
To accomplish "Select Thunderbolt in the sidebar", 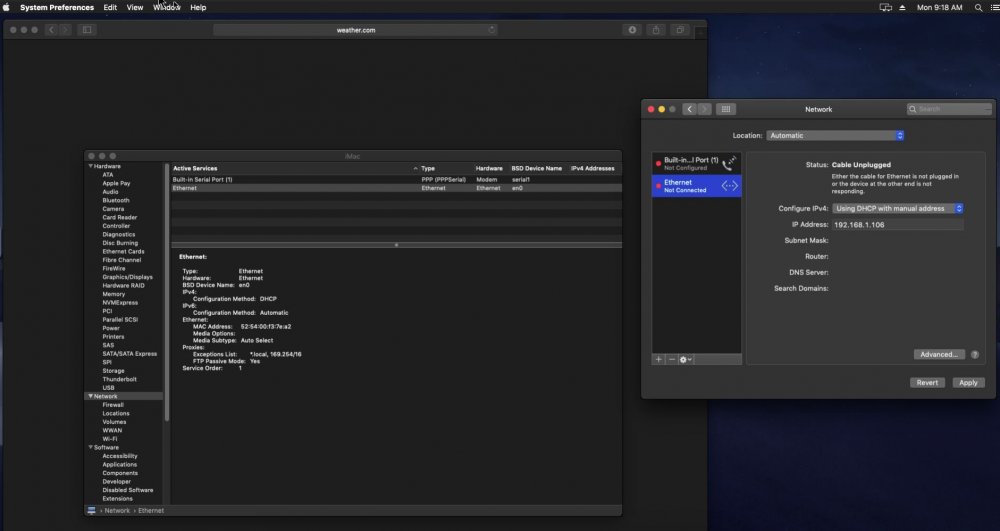I will (x=119, y=379).
